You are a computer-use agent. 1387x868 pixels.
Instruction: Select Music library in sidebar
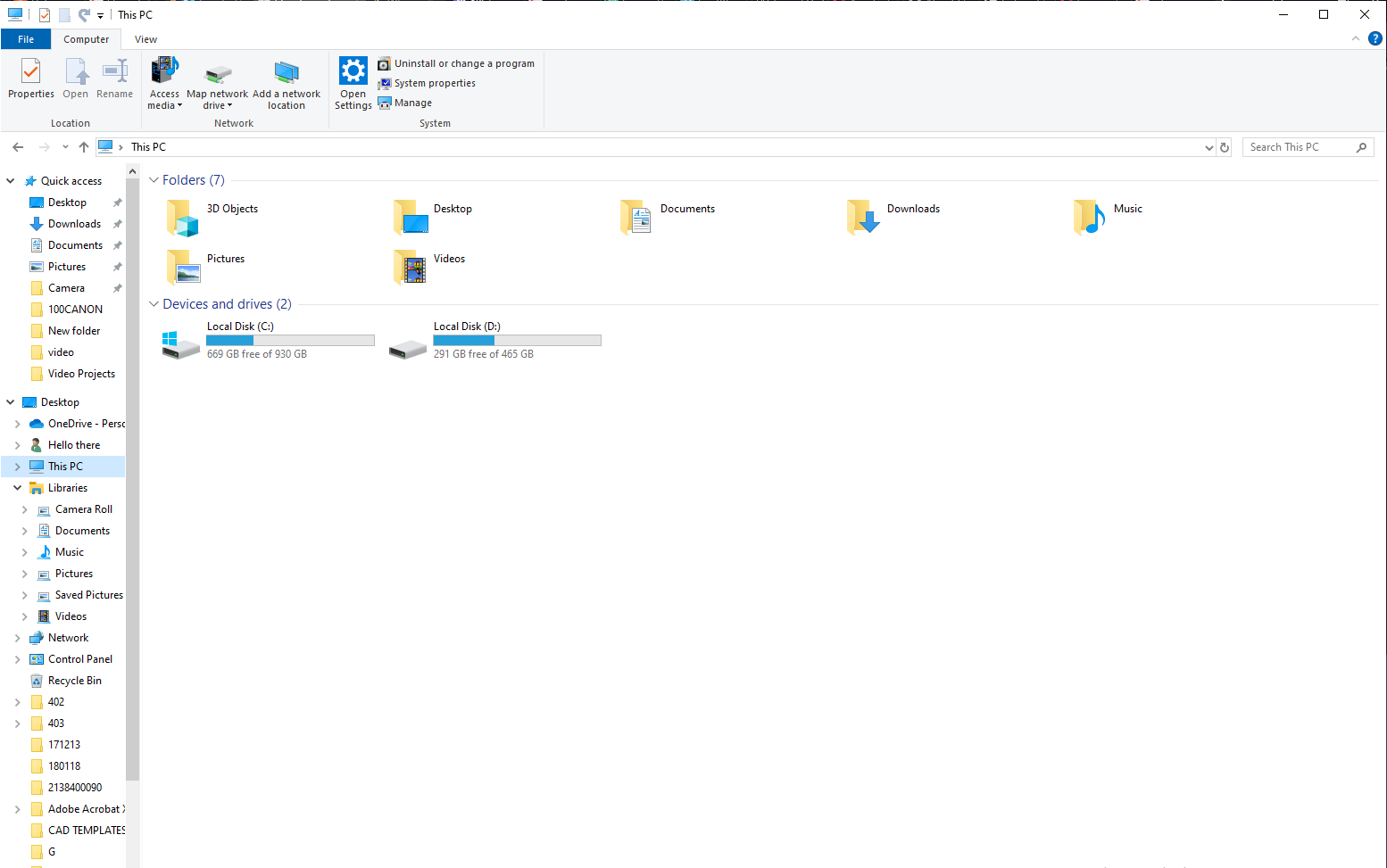point(69,552)
